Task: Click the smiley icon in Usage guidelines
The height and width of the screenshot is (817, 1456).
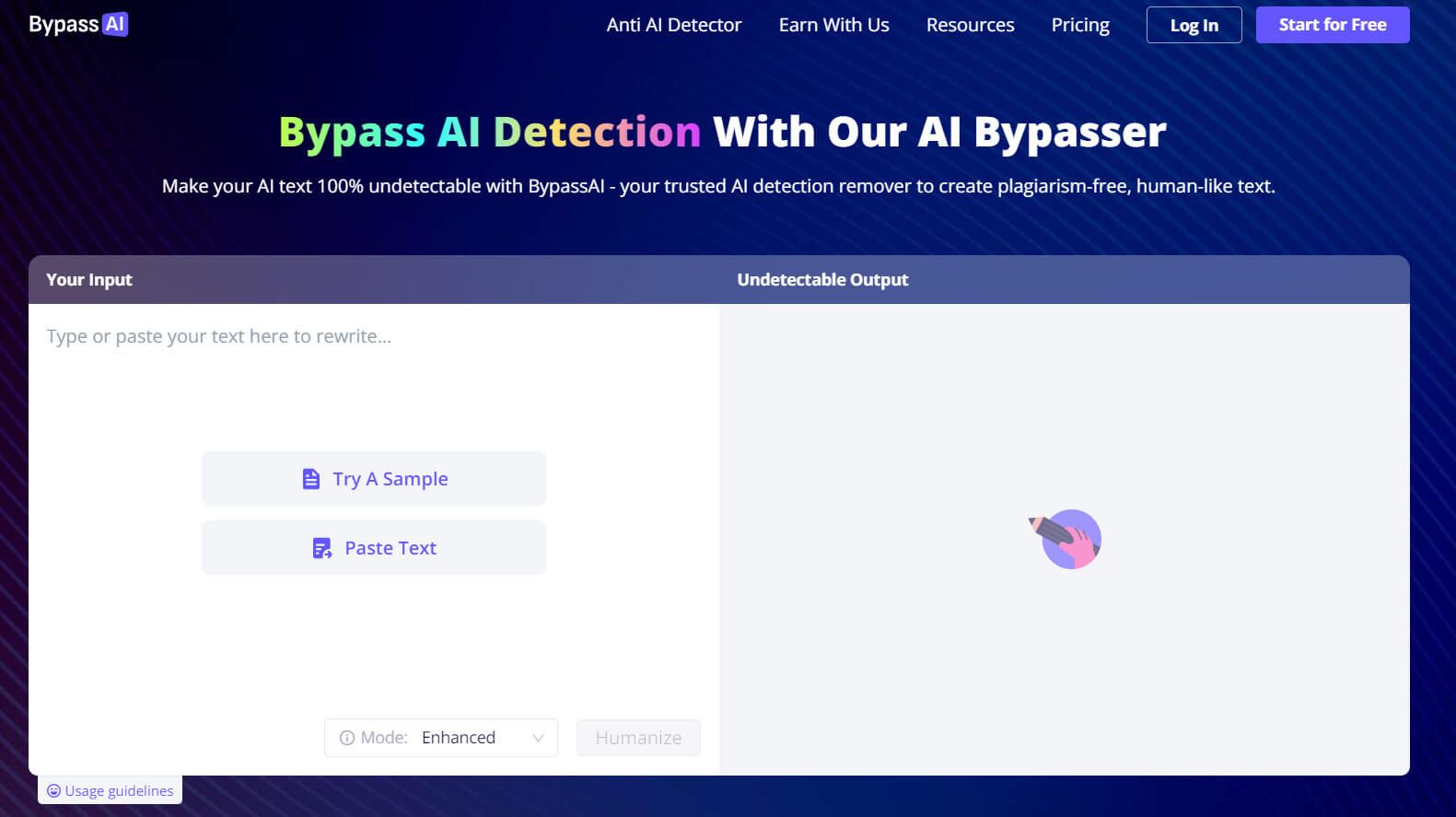Action: click(53, 790)
